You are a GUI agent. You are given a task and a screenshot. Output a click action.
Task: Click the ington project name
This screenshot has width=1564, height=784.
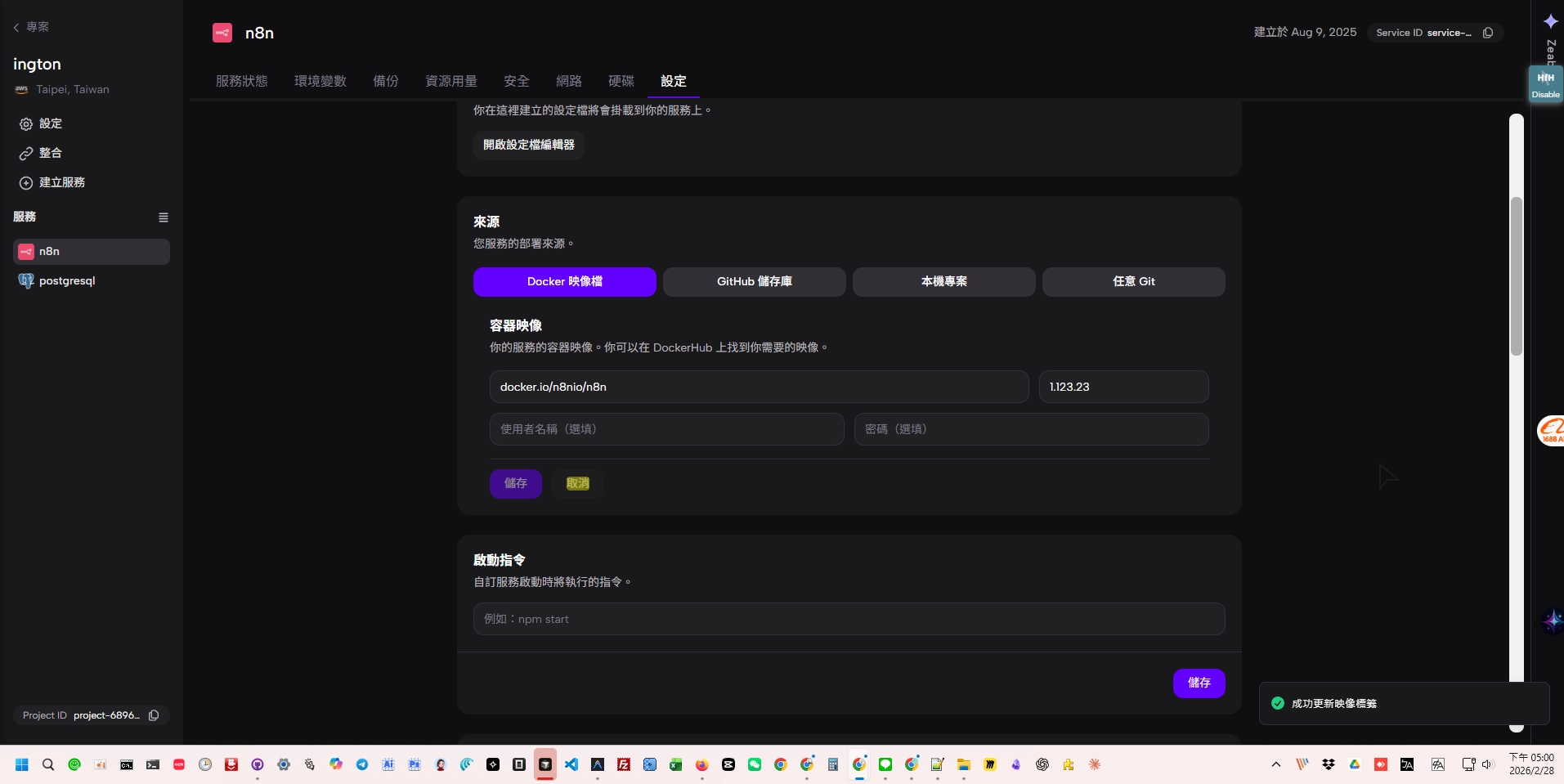point(37,65)
